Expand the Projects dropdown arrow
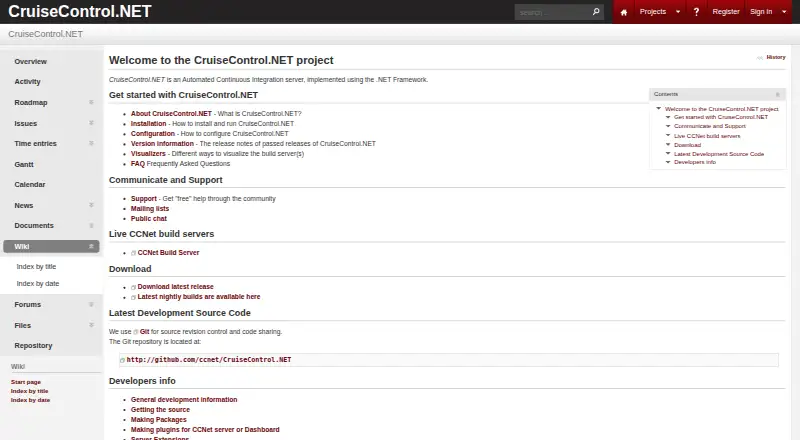Image resolution: width=800 pixels, height=440 pixels. pyautogui.click(x=678, y=12)
